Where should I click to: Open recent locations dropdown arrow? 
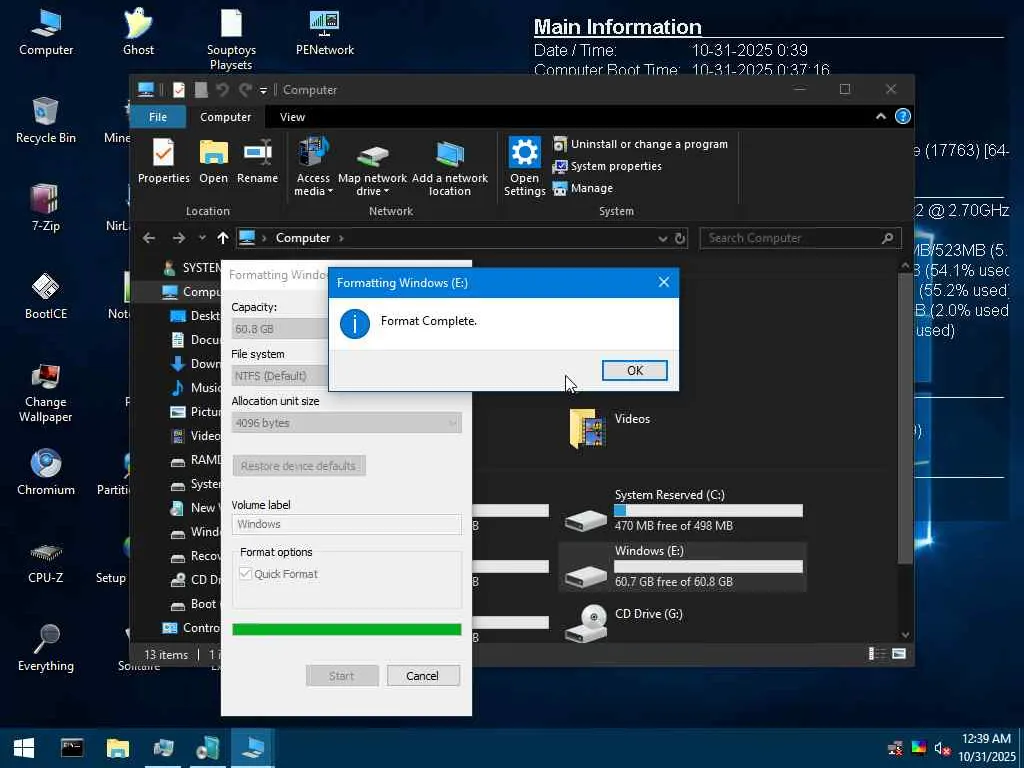coord(202,238)
